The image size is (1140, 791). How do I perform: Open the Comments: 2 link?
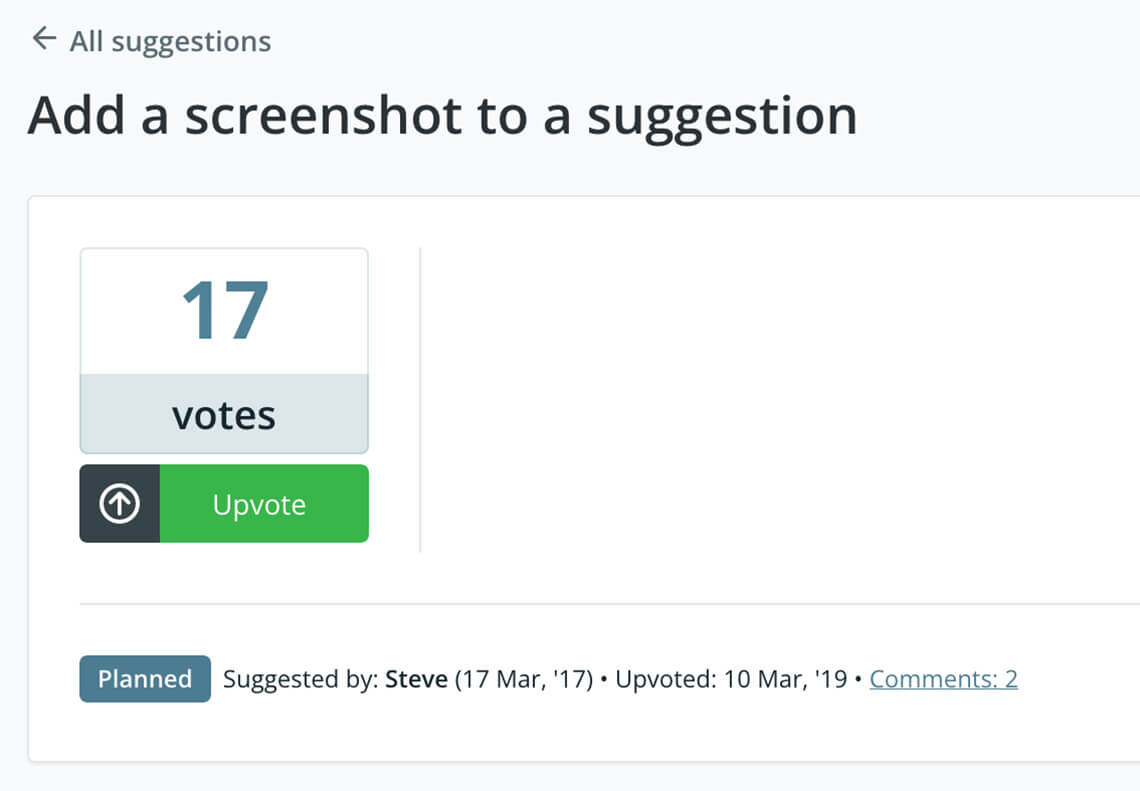(x=943, y=678)
